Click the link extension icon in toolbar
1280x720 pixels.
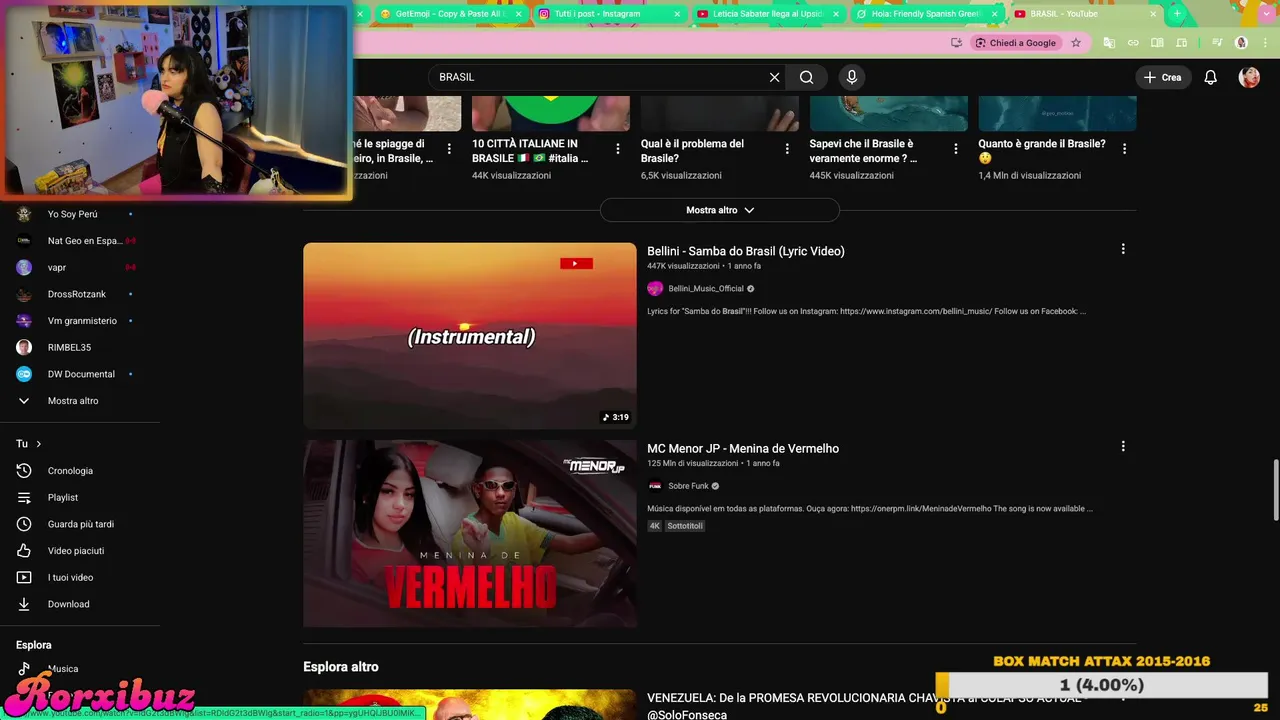[x=1133, y=43]
